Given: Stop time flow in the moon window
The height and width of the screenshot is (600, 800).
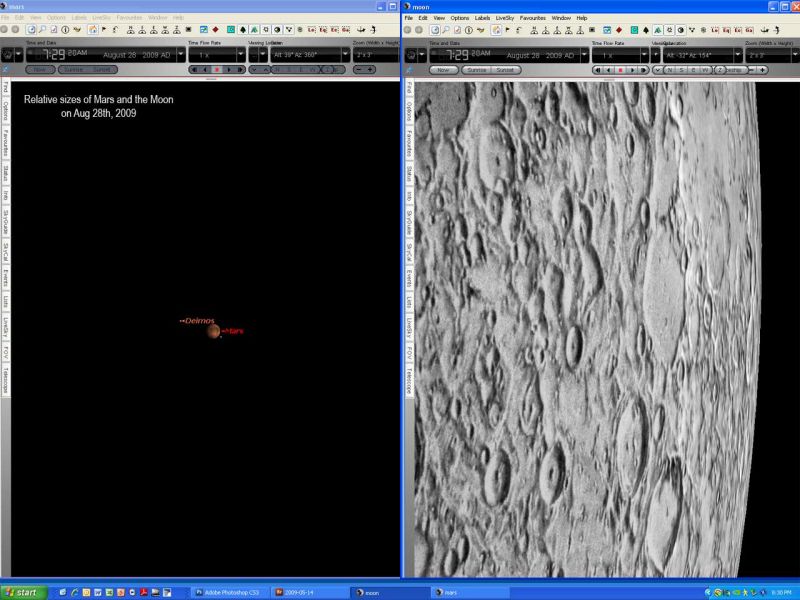Looking at the screenshot, I should point(620,70).
